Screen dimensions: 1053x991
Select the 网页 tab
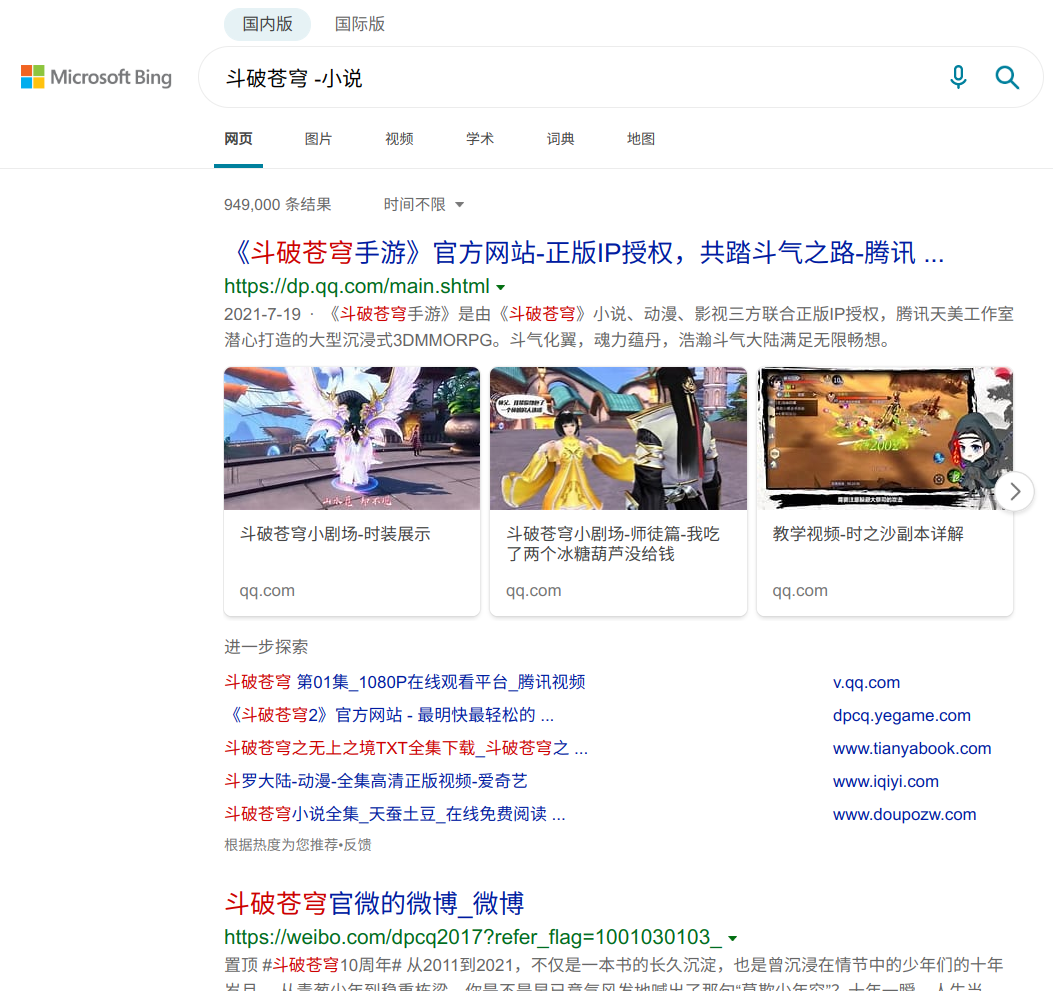coord(238,139)
